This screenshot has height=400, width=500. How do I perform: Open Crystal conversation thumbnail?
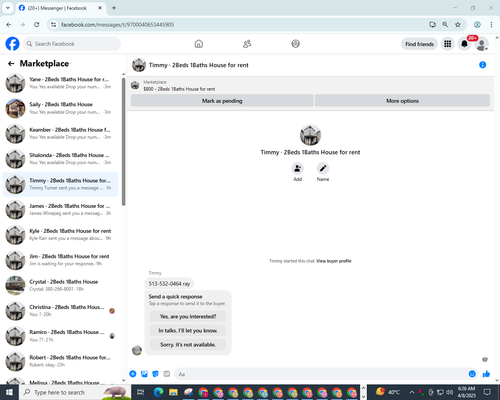click(x=15, y=285)
